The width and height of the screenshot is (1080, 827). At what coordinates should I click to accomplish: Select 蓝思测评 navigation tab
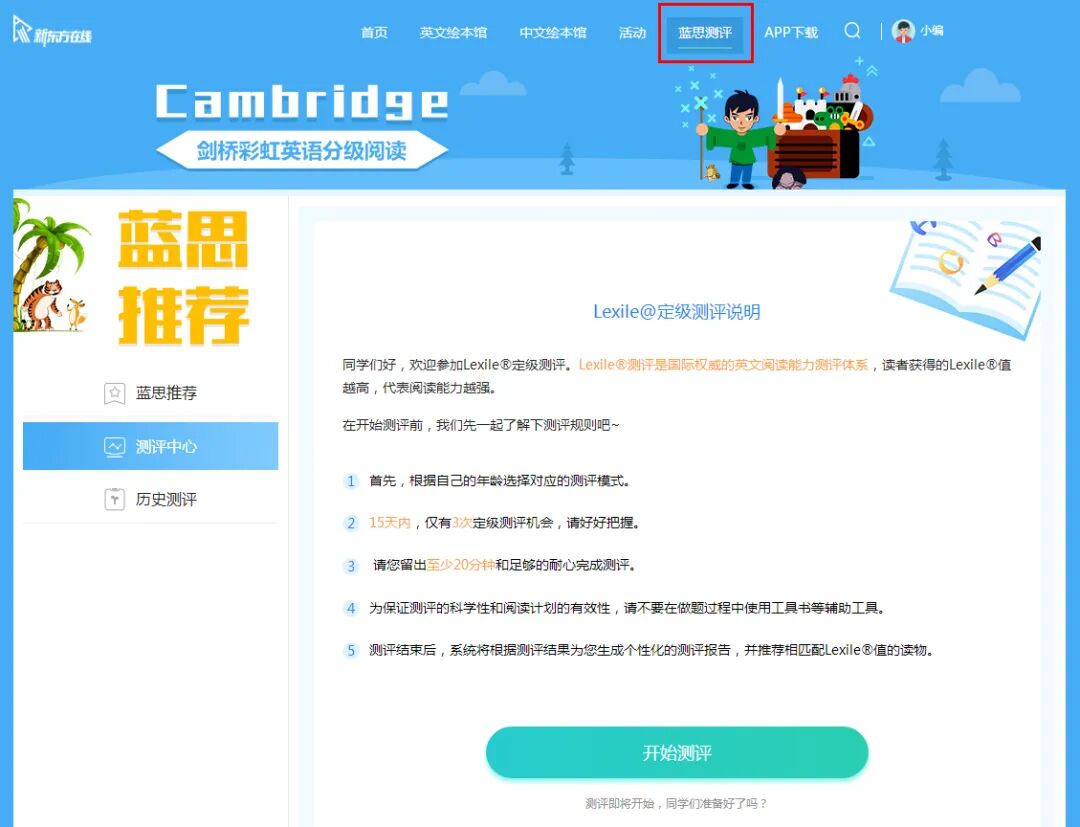705,33
